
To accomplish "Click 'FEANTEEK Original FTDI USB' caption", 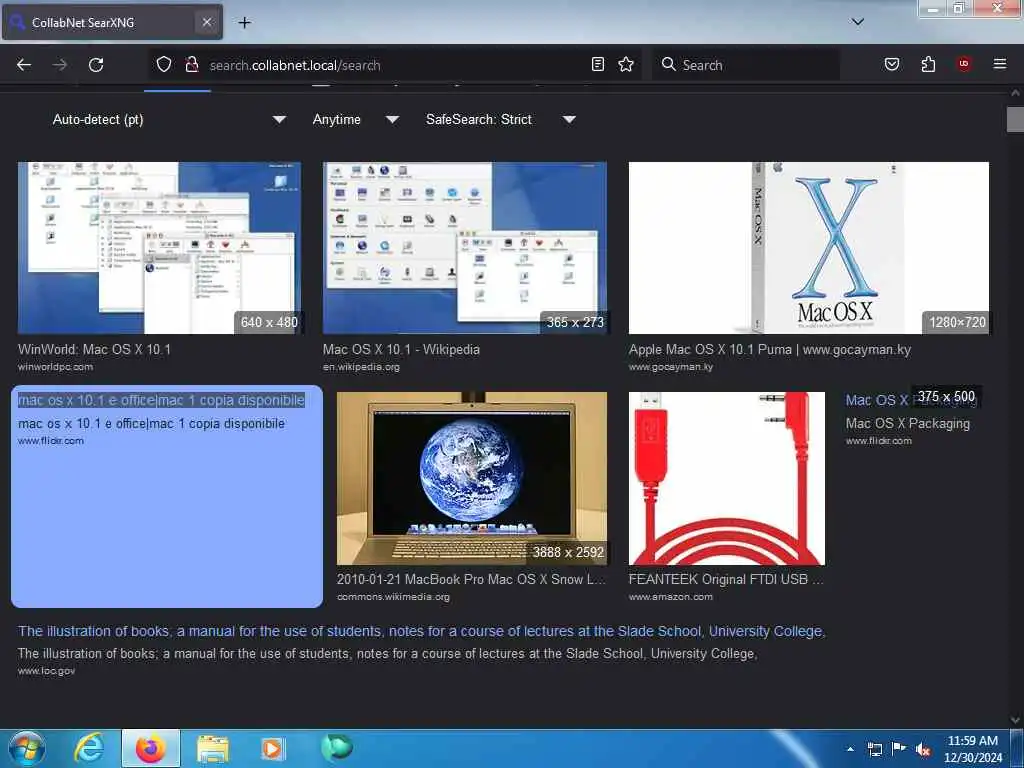I will click(x=726, y=579).
